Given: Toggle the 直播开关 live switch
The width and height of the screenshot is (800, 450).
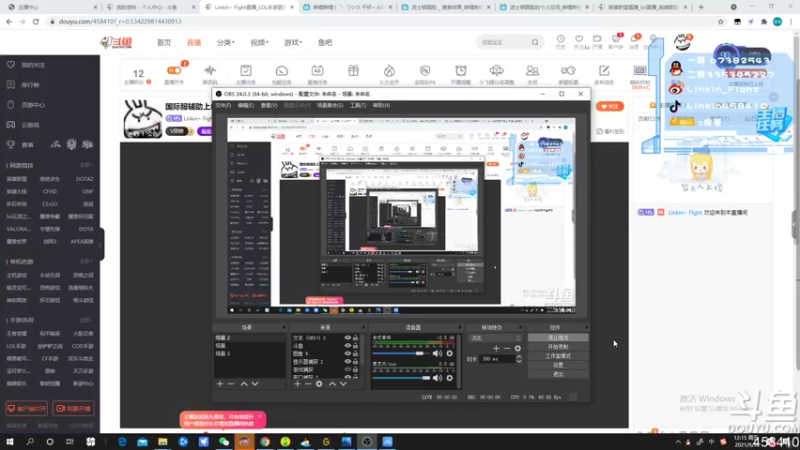Looking at the screenshot, I should [x=174, y=70].
